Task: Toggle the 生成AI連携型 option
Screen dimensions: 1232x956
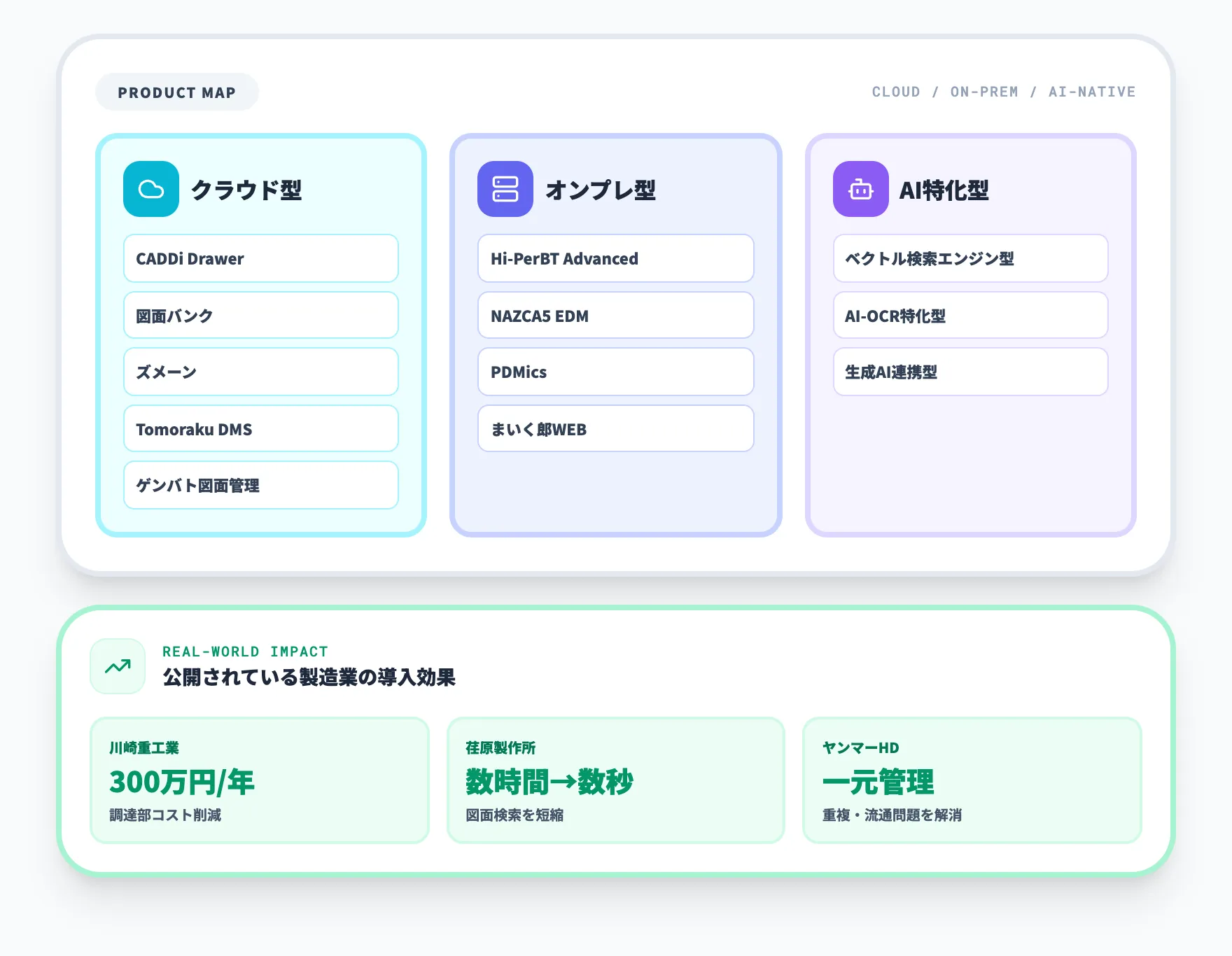Action: coord(970,372)
